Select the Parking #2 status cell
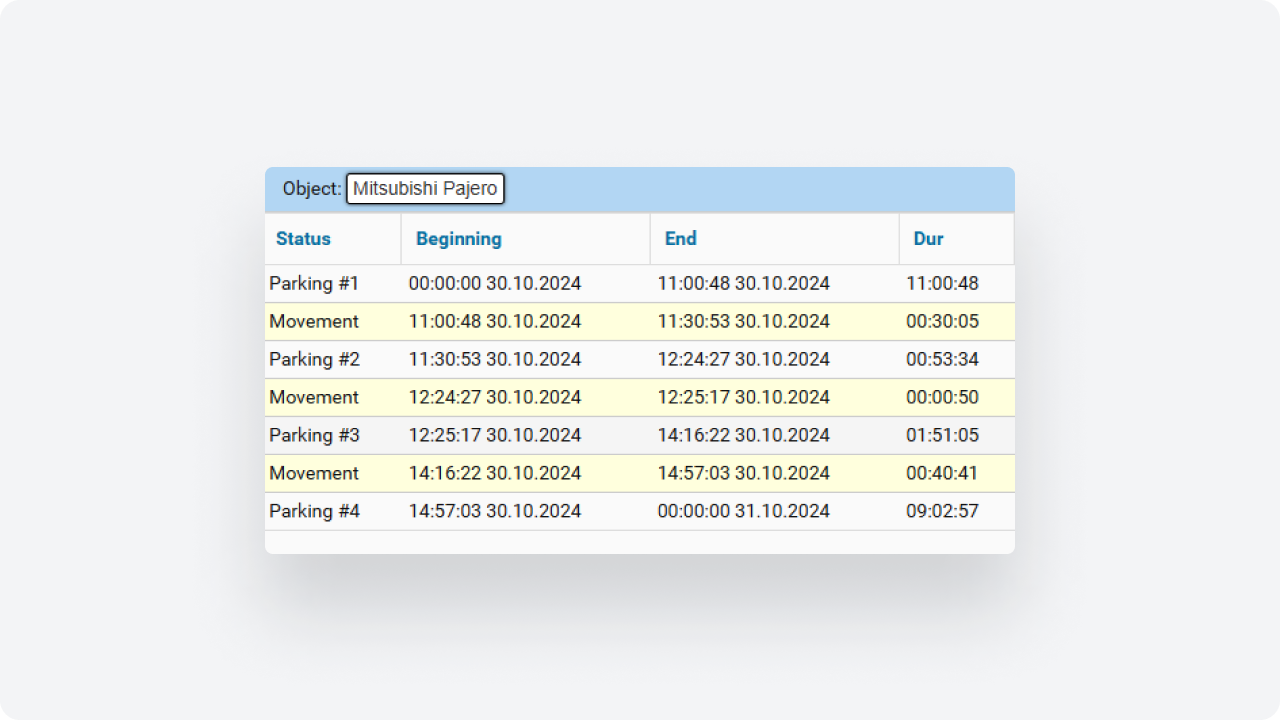This screenshot has height=720, width=1280. [314, 360]
